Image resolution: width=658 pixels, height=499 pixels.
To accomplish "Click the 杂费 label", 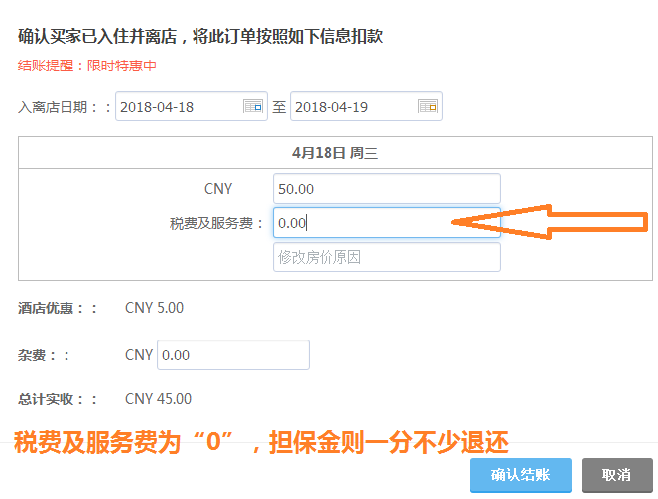I will [43, 355].
